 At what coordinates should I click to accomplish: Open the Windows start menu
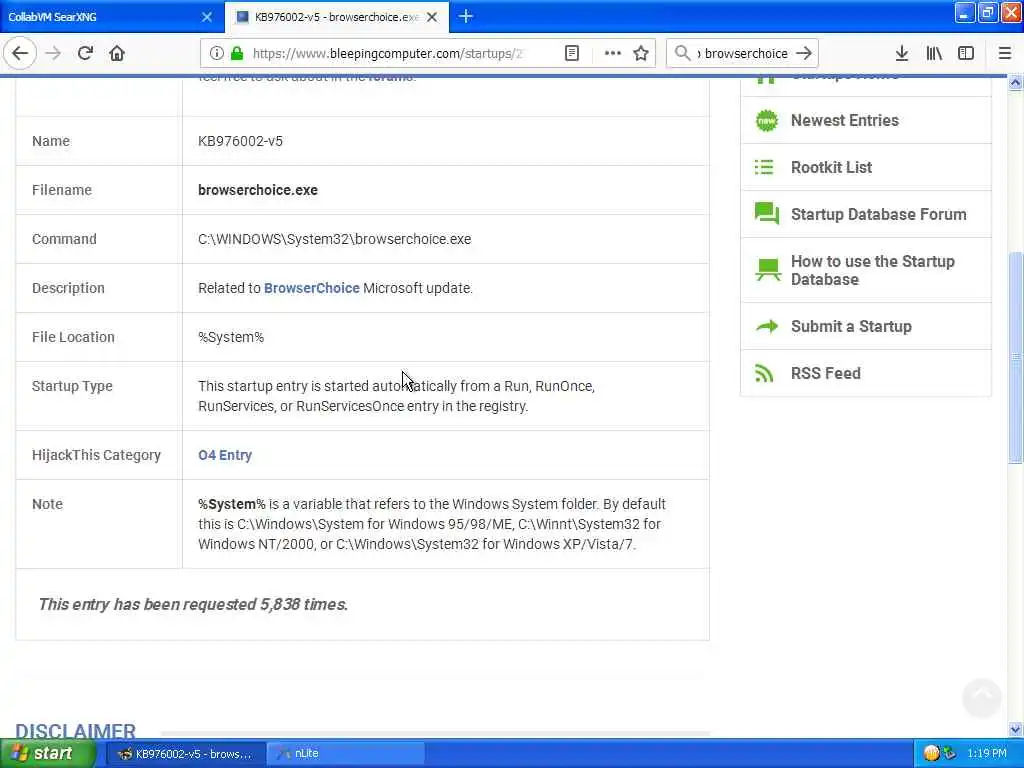click(47, 753)
